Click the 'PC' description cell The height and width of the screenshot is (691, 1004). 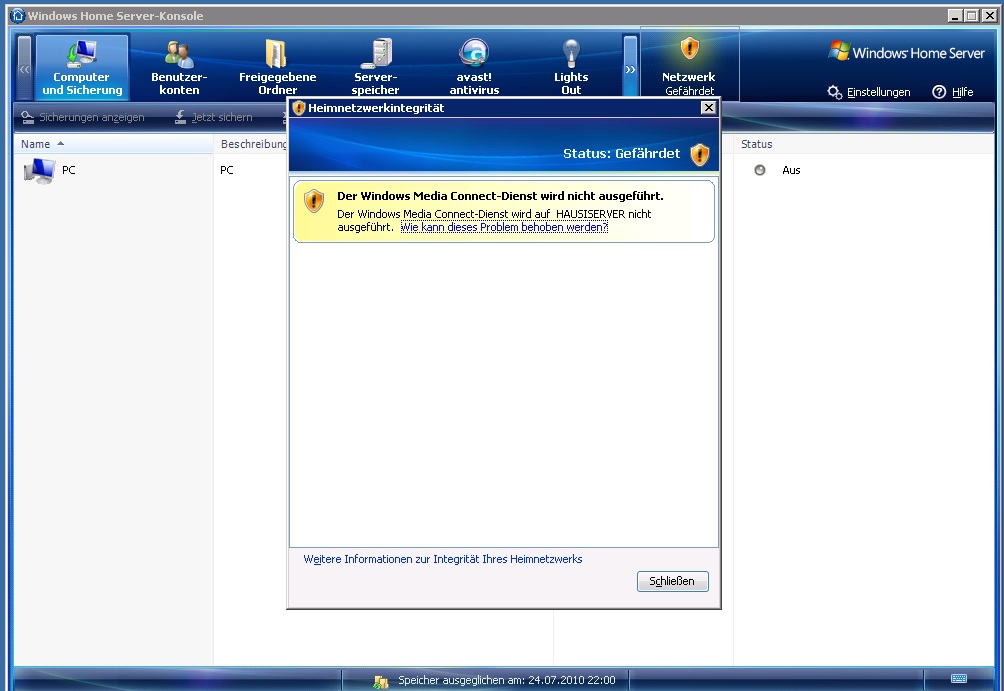(x=227, y=170)
